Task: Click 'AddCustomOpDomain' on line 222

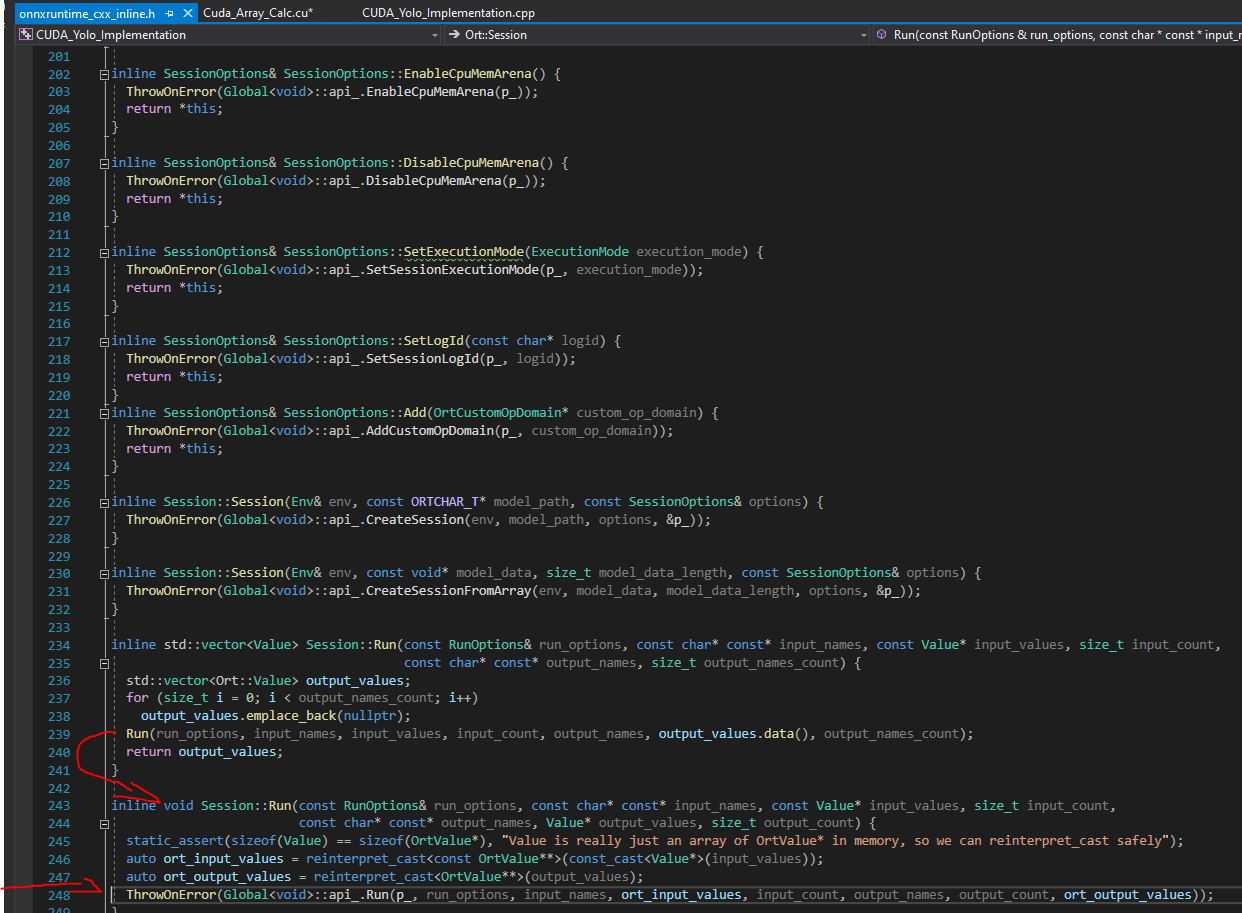Action: 430,430
